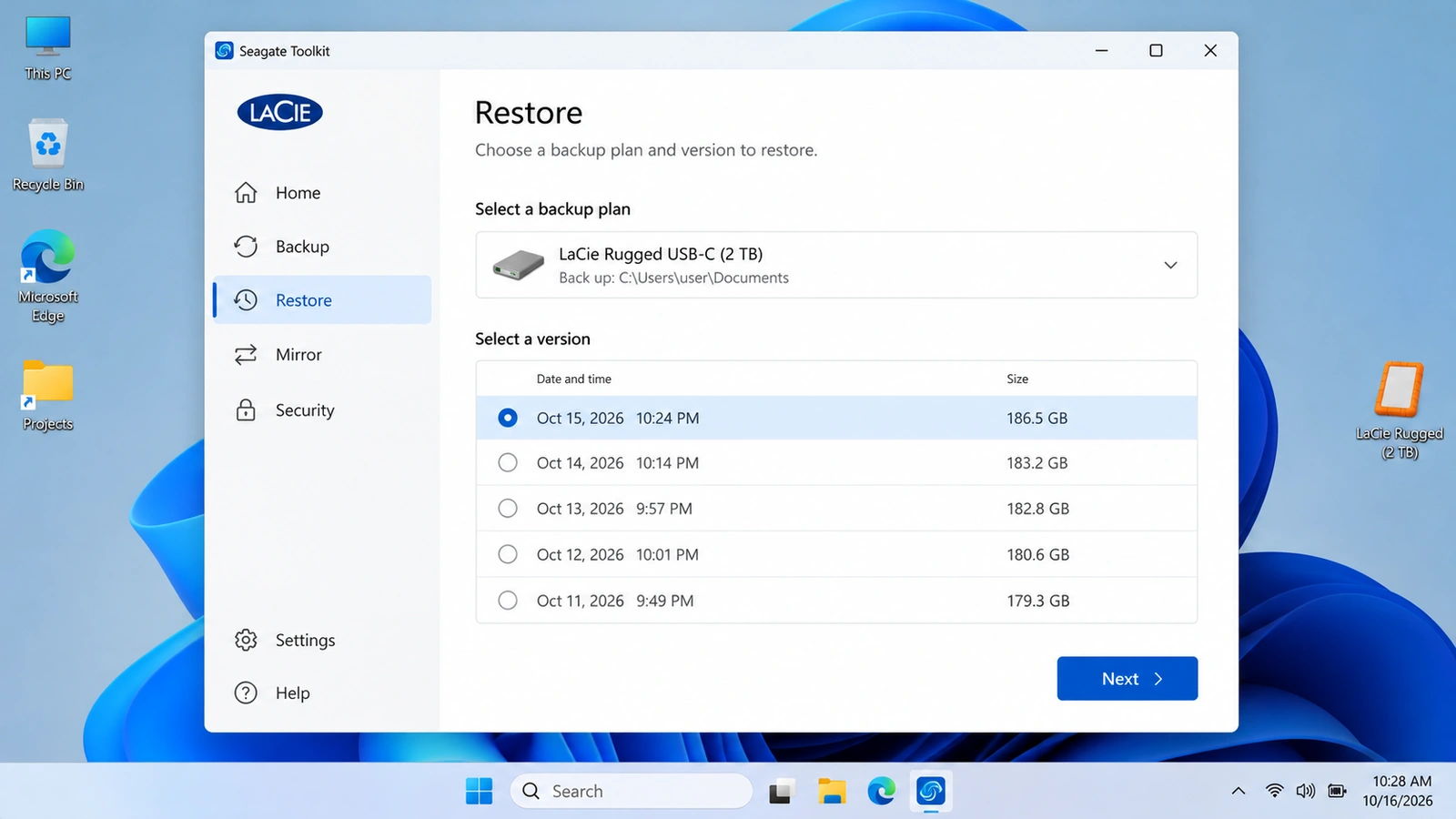1456x819 pixels.
Task: Open This PC desktop icon
Action: 48,48
